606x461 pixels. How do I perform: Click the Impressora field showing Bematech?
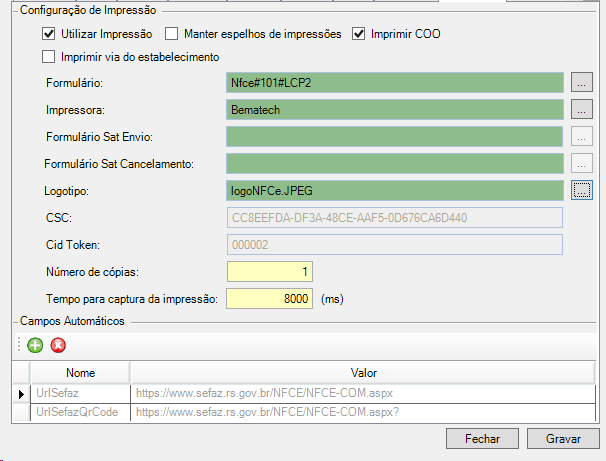(395, 109)
